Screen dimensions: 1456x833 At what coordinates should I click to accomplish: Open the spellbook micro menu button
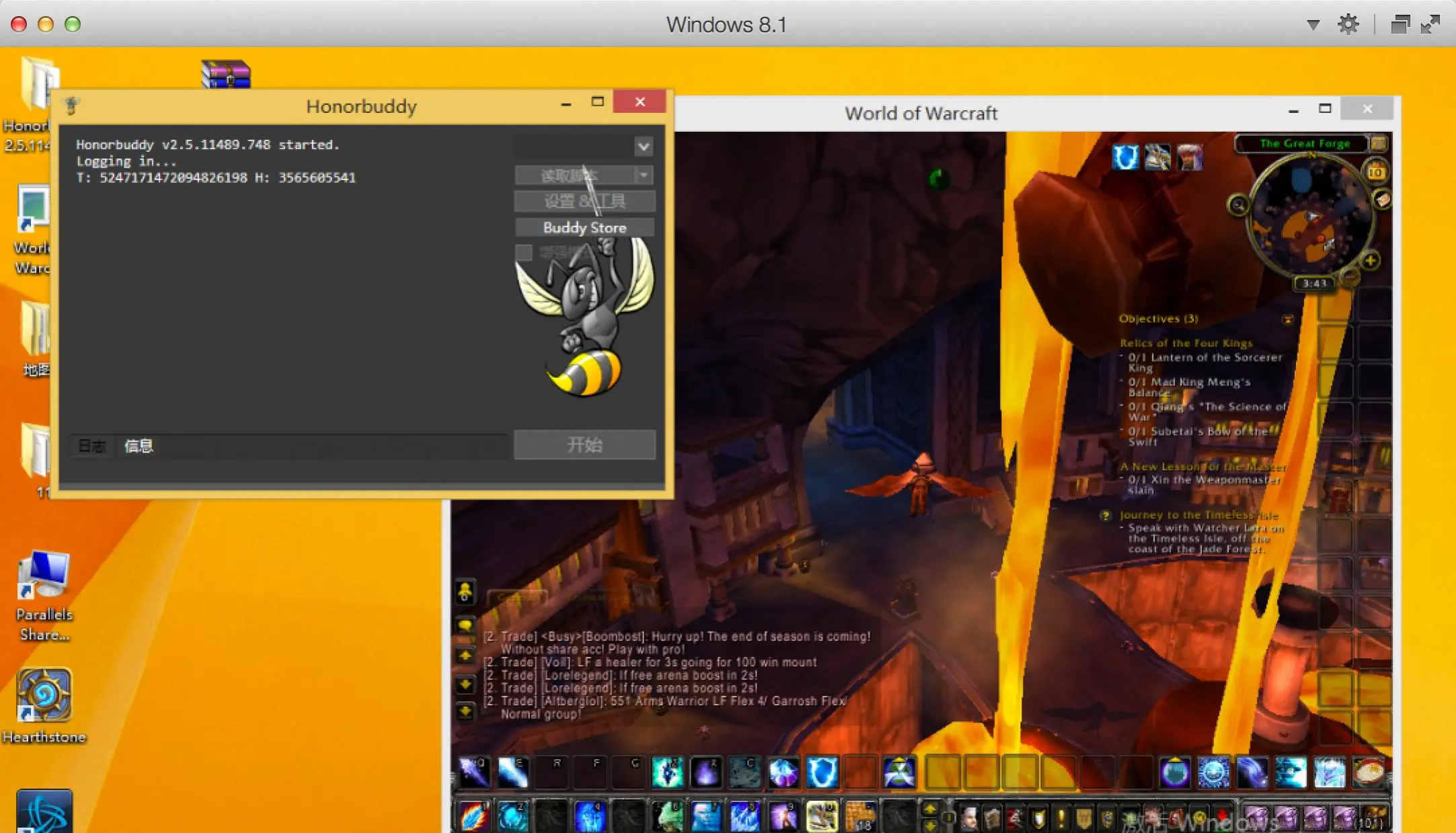[992, 818]
